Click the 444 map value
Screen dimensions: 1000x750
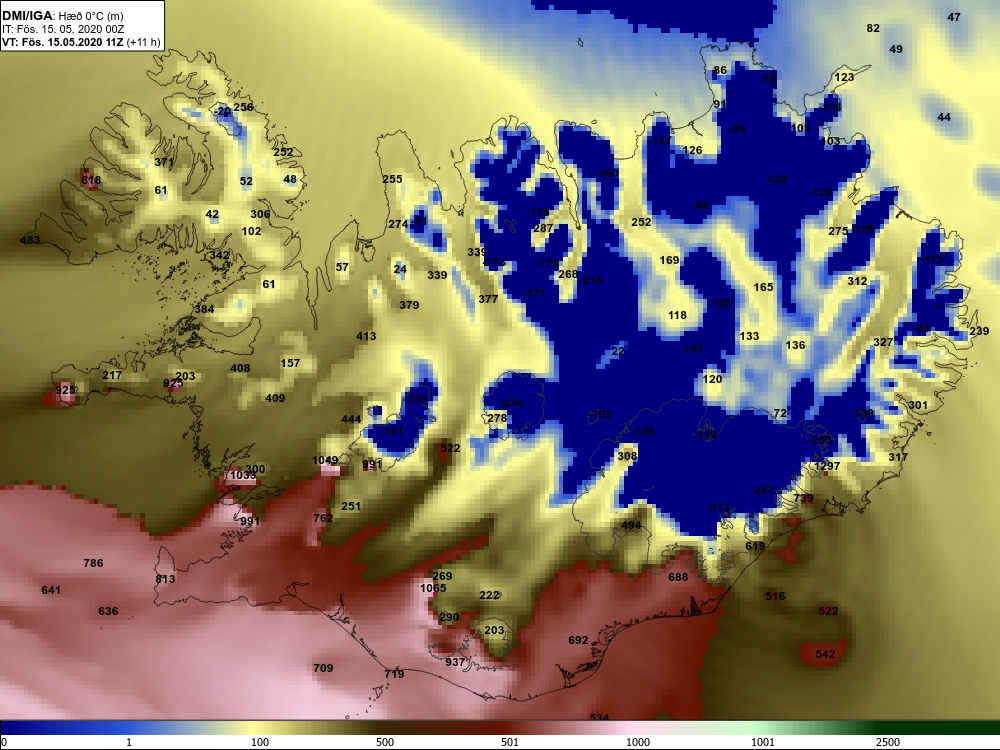[x=351, y=419]
